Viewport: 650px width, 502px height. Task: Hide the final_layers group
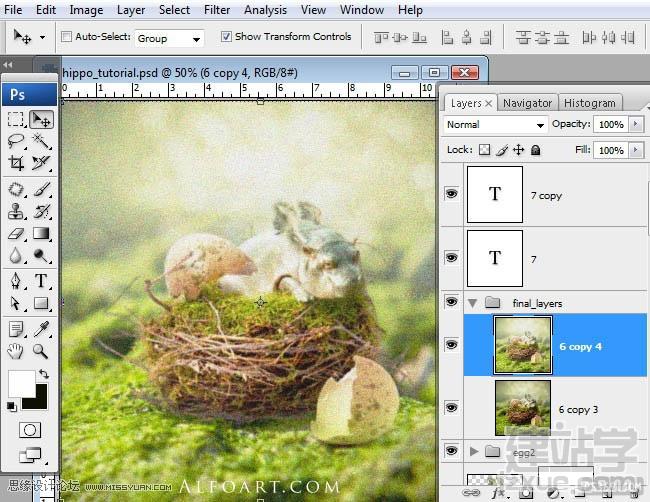[x=451, y=301]
